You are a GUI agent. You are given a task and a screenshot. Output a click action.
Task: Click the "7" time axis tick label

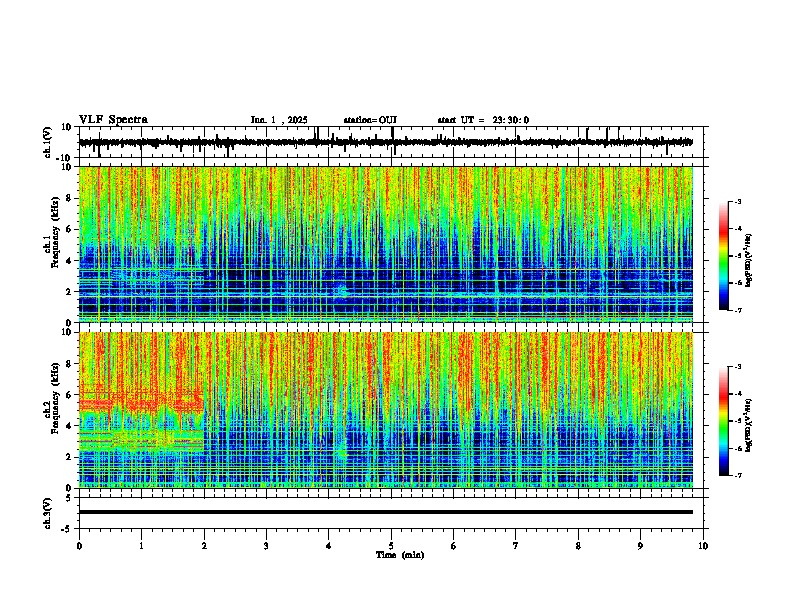pos(516,546)
